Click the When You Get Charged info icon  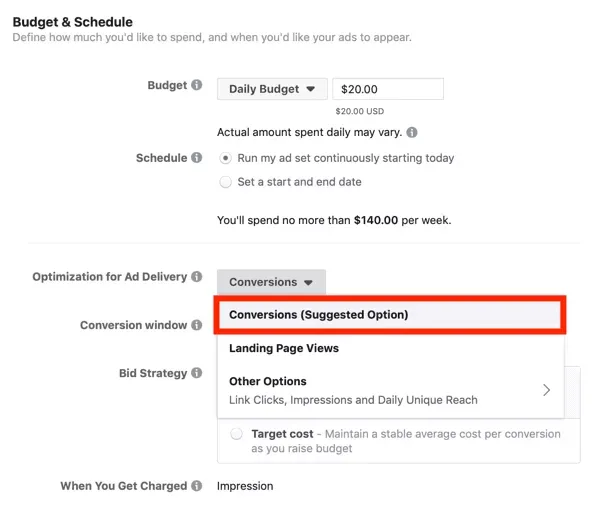197,486
